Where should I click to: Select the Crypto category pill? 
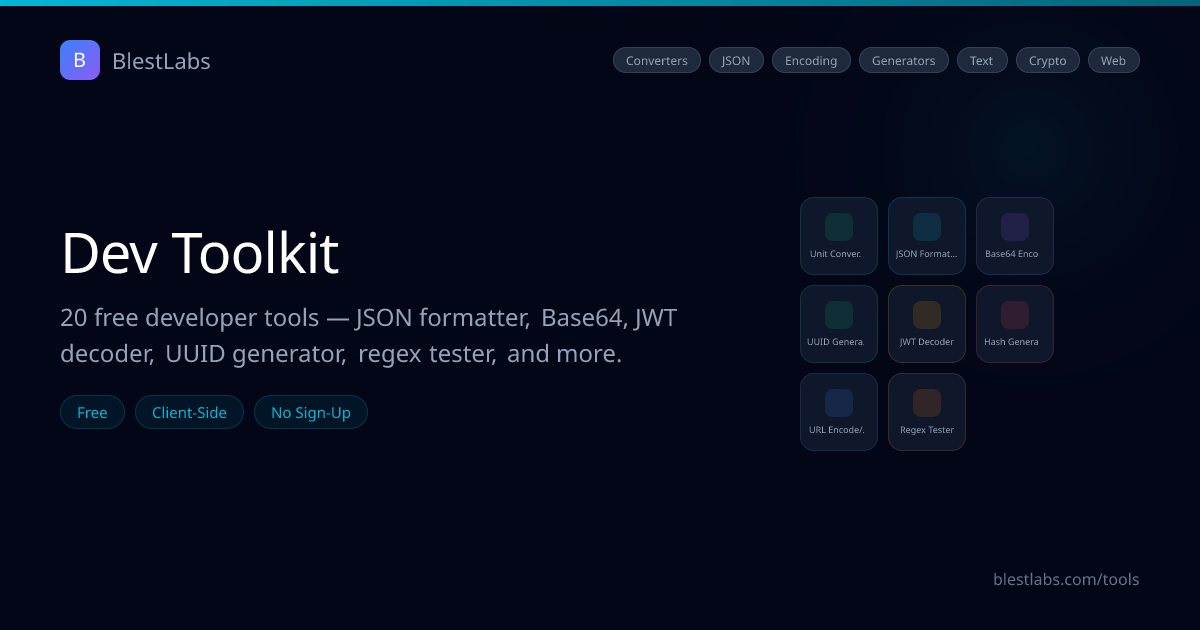[1048, 60]
